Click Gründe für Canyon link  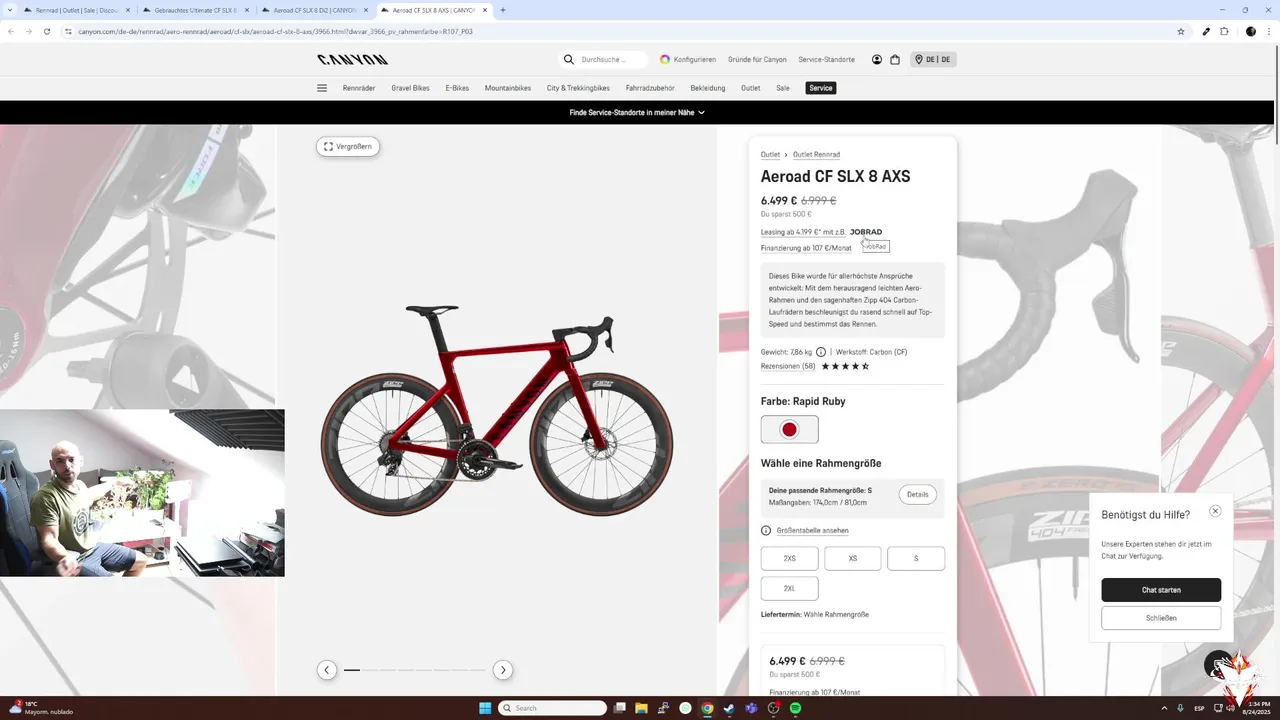pos(757,59)
